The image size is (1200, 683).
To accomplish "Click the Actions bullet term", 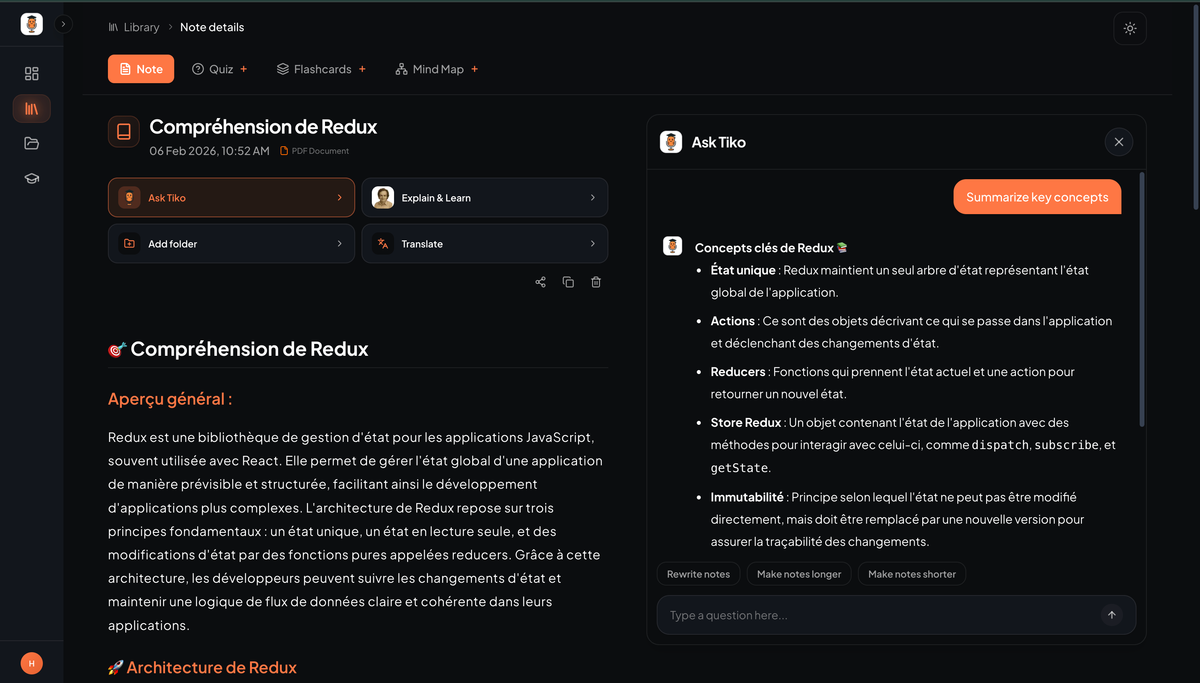I will tap(733, 321).
